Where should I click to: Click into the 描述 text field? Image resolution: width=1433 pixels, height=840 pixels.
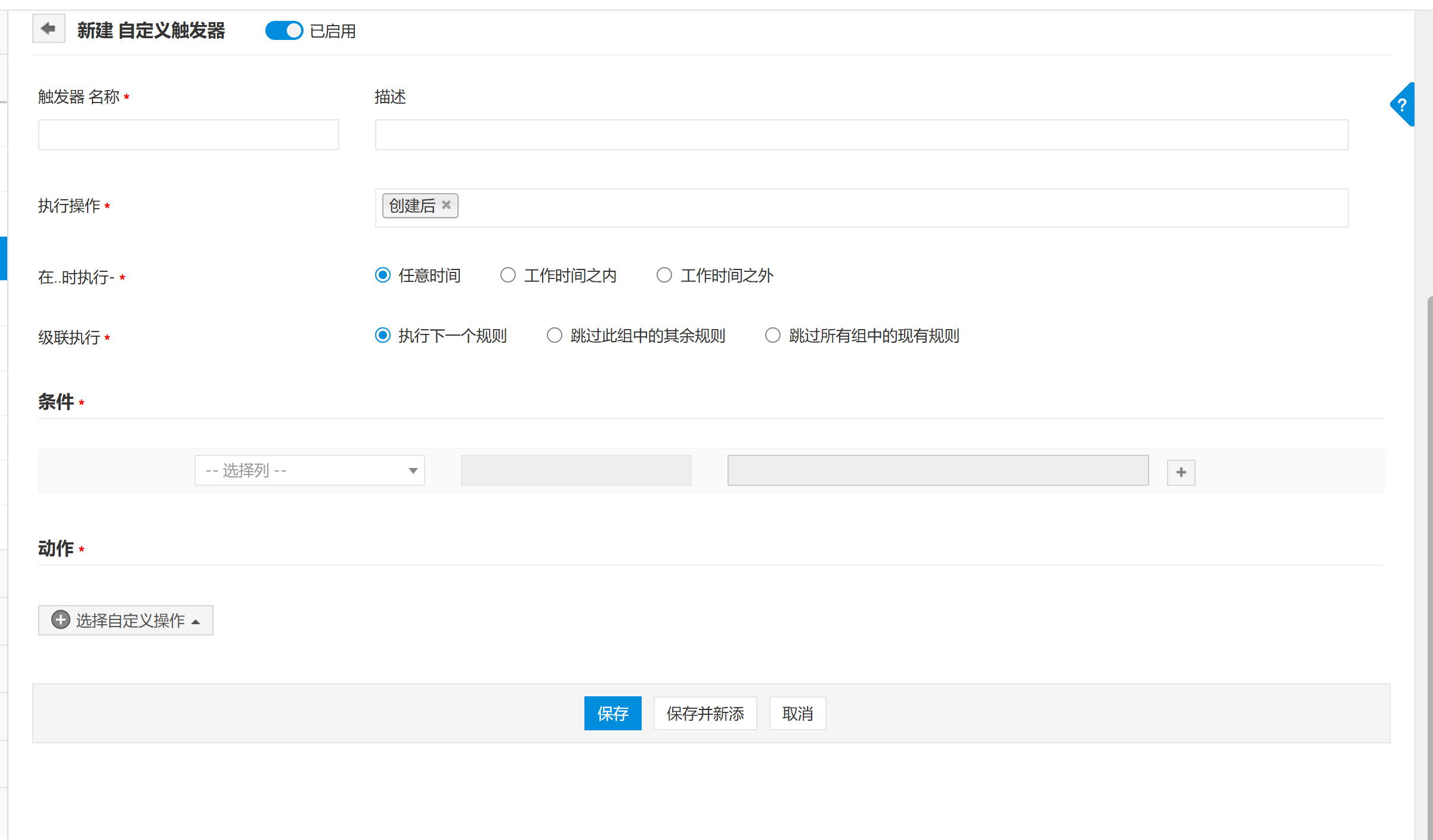coord(861,135)
